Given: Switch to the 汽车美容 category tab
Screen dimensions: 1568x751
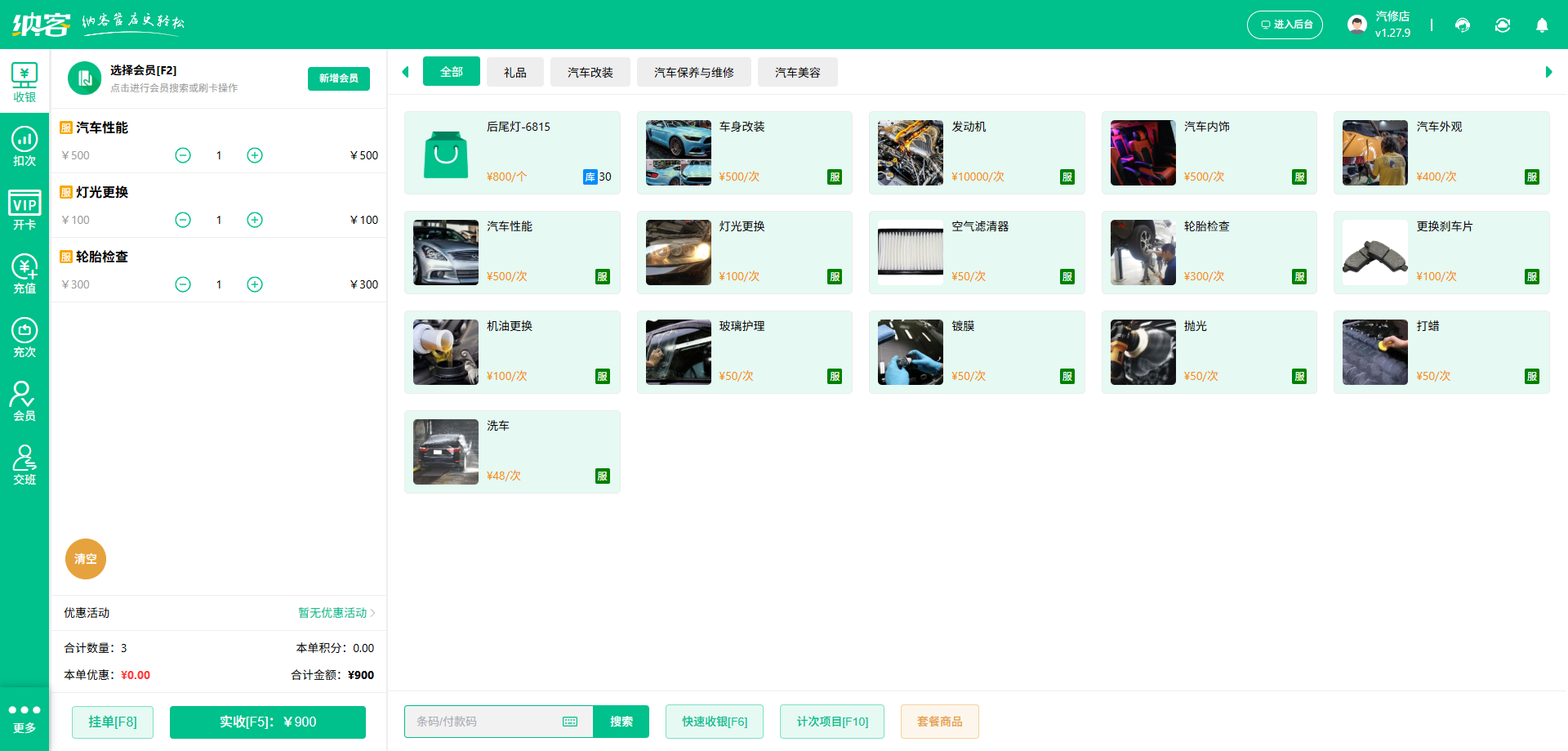Looking at the screenshot, I should click(797, 72).
